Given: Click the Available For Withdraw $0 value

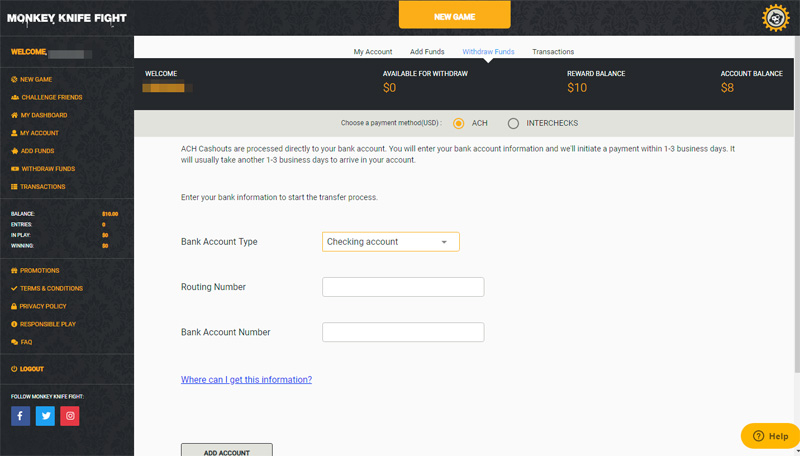Looking at the screenshot, I should [x=389, y=88].
